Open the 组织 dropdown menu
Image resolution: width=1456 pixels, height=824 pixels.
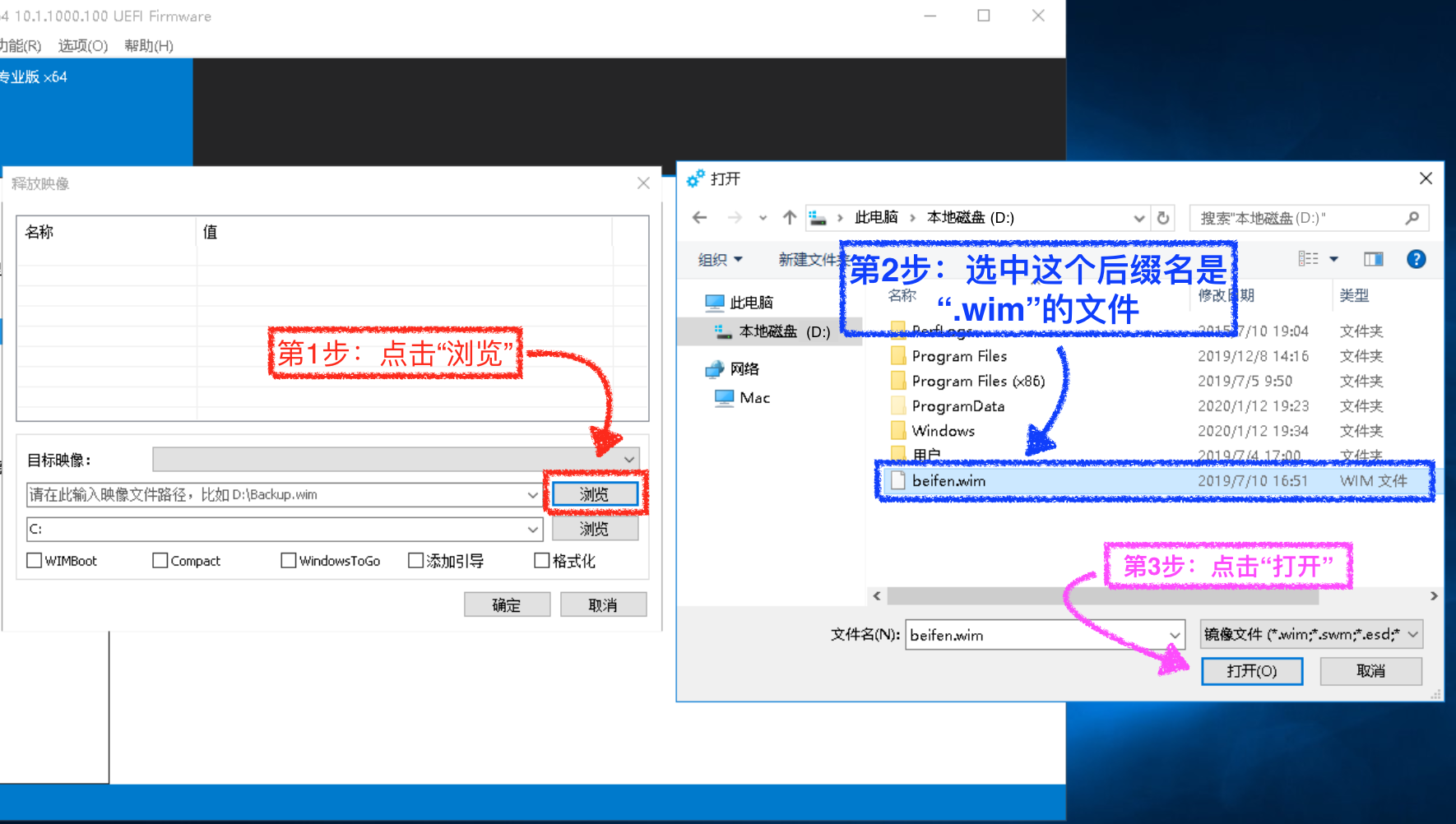point(718,259)
